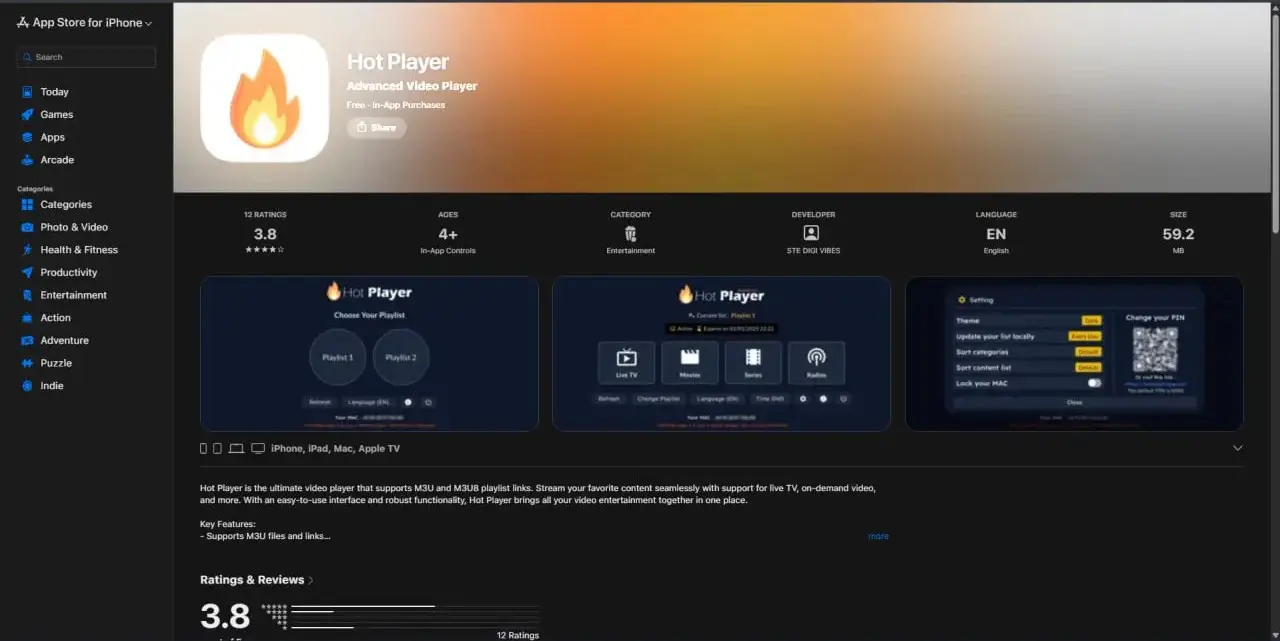The image size is (1280, 641).
Task: Click the Today star icon
Action: [27, 92]
